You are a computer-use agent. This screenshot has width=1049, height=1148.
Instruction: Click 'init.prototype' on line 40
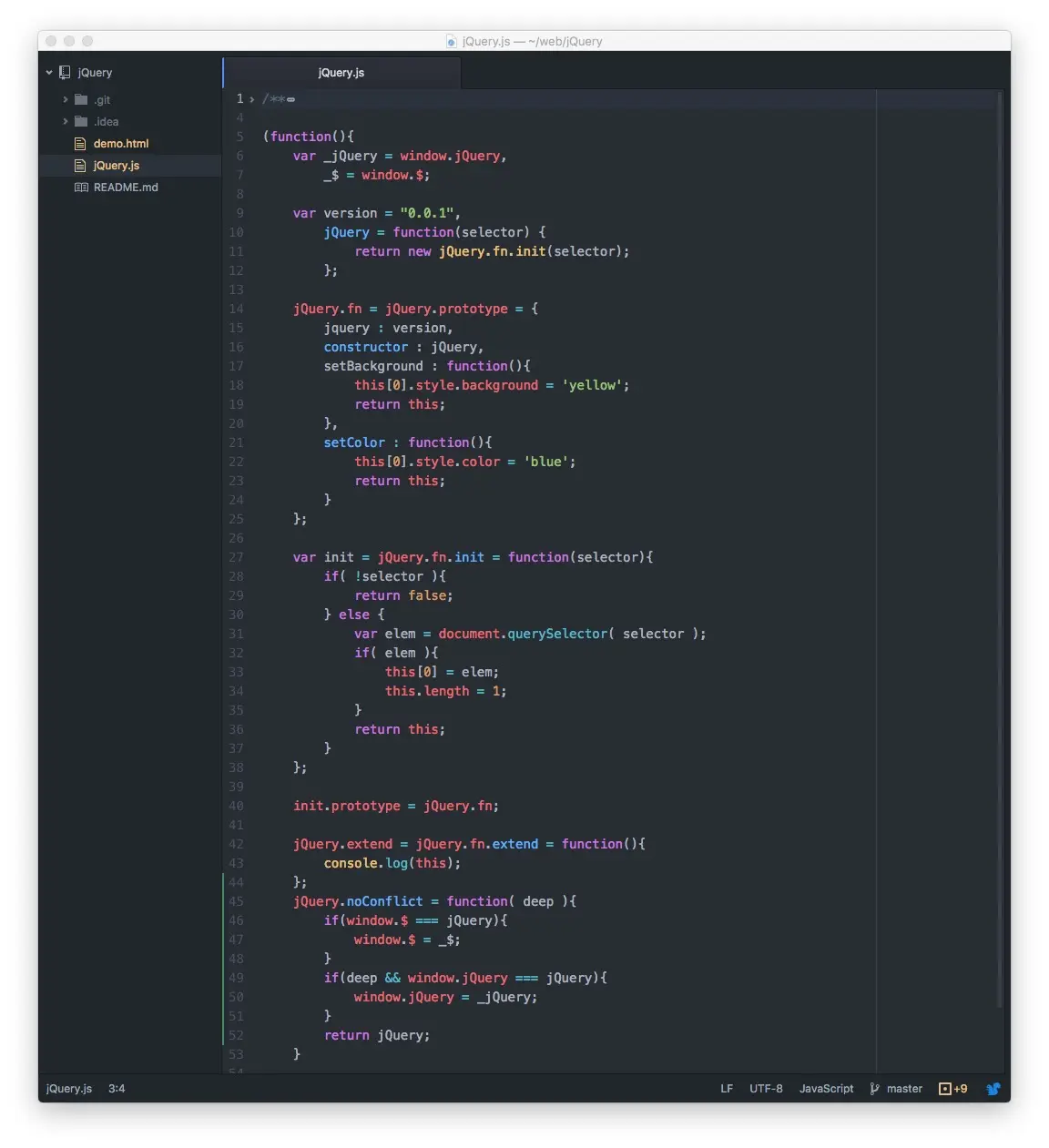[347, 807]
